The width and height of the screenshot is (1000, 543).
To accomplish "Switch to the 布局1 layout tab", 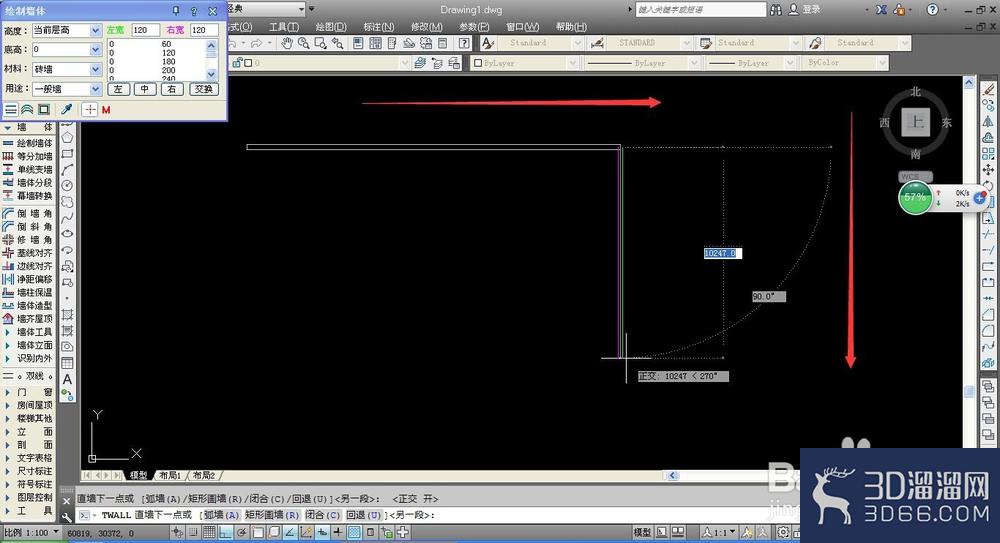I will [170, 475].
